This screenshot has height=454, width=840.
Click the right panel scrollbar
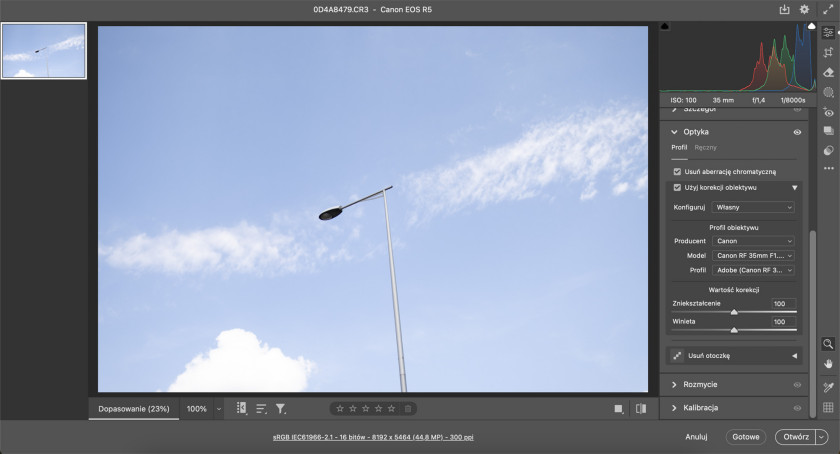[813, 322]
